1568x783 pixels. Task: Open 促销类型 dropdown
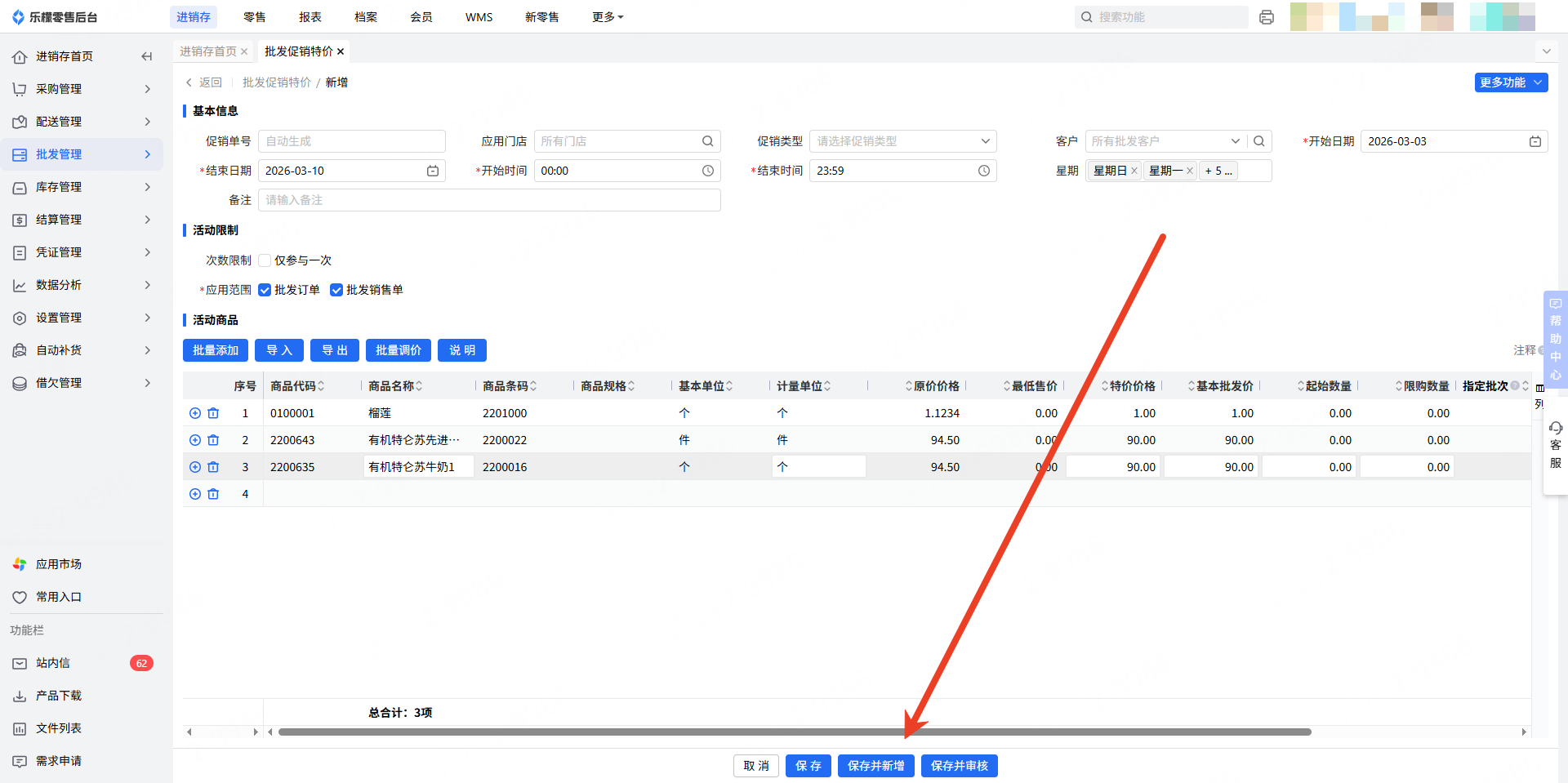902,141
